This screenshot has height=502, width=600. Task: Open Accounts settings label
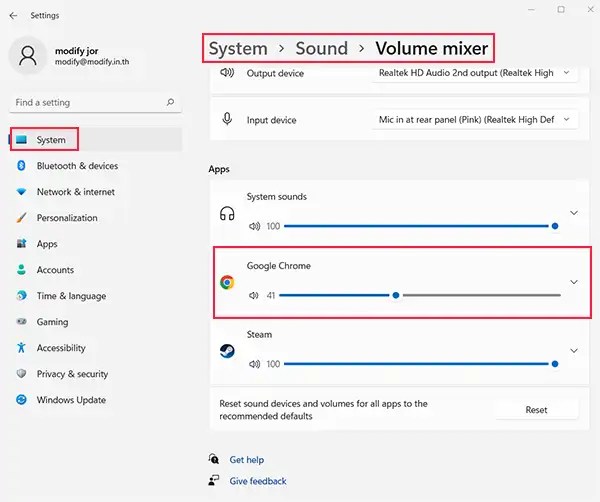[55, 270]
